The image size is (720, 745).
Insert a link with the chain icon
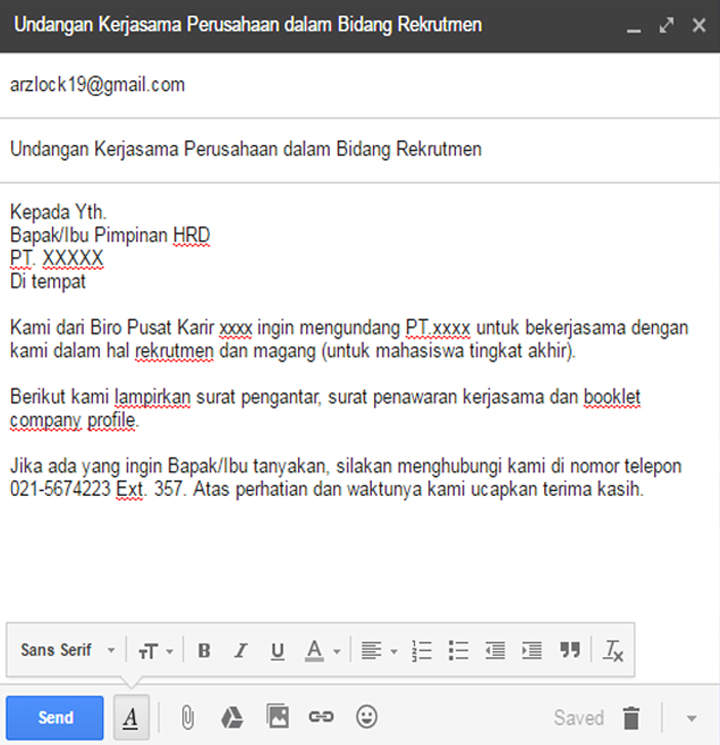point(321,716)
